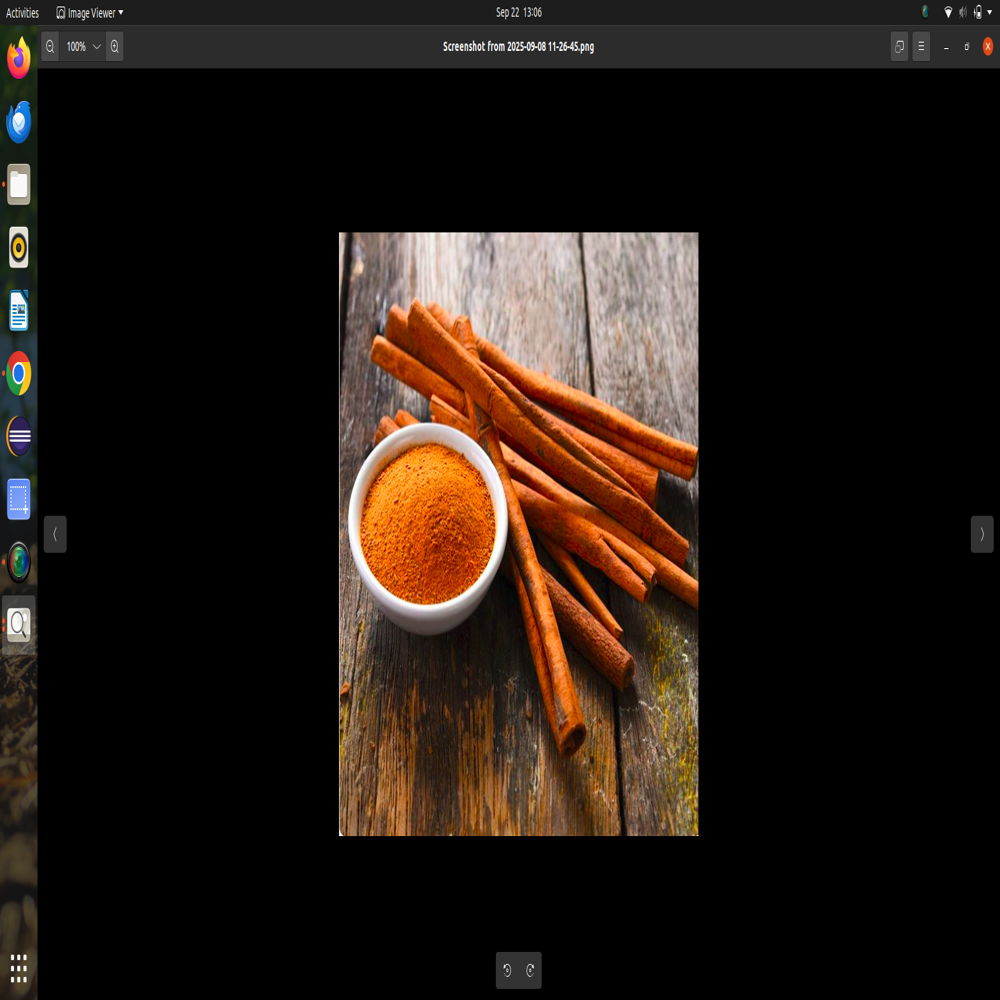
Task: Show all applications grid
Action: tap(19, 967)
